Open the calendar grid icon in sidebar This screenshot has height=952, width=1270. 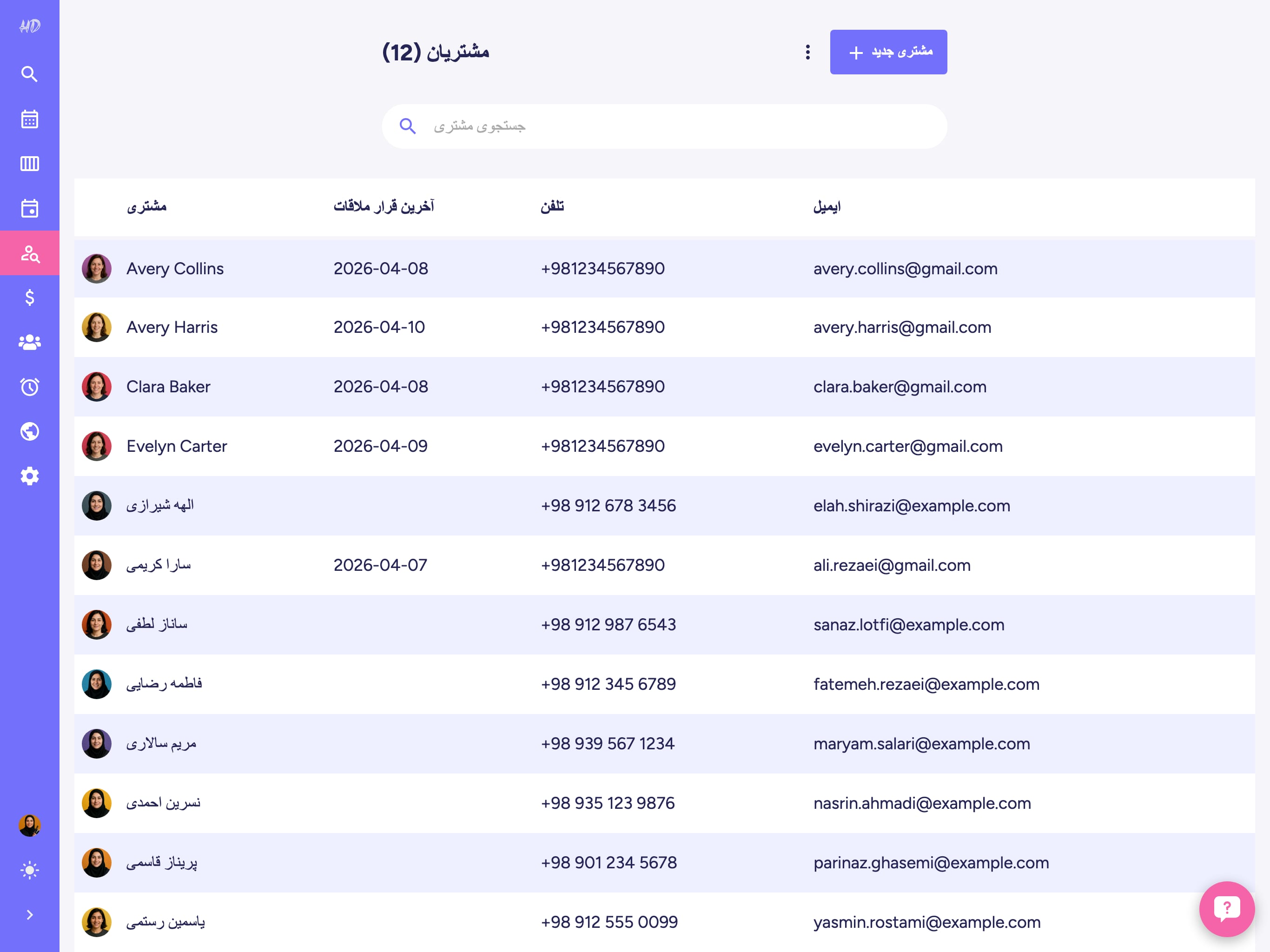coord(29,119)
